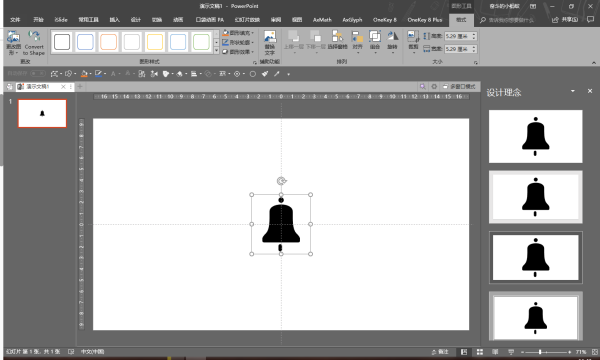Click the eyedropper icon in quick toolbar

277,74
